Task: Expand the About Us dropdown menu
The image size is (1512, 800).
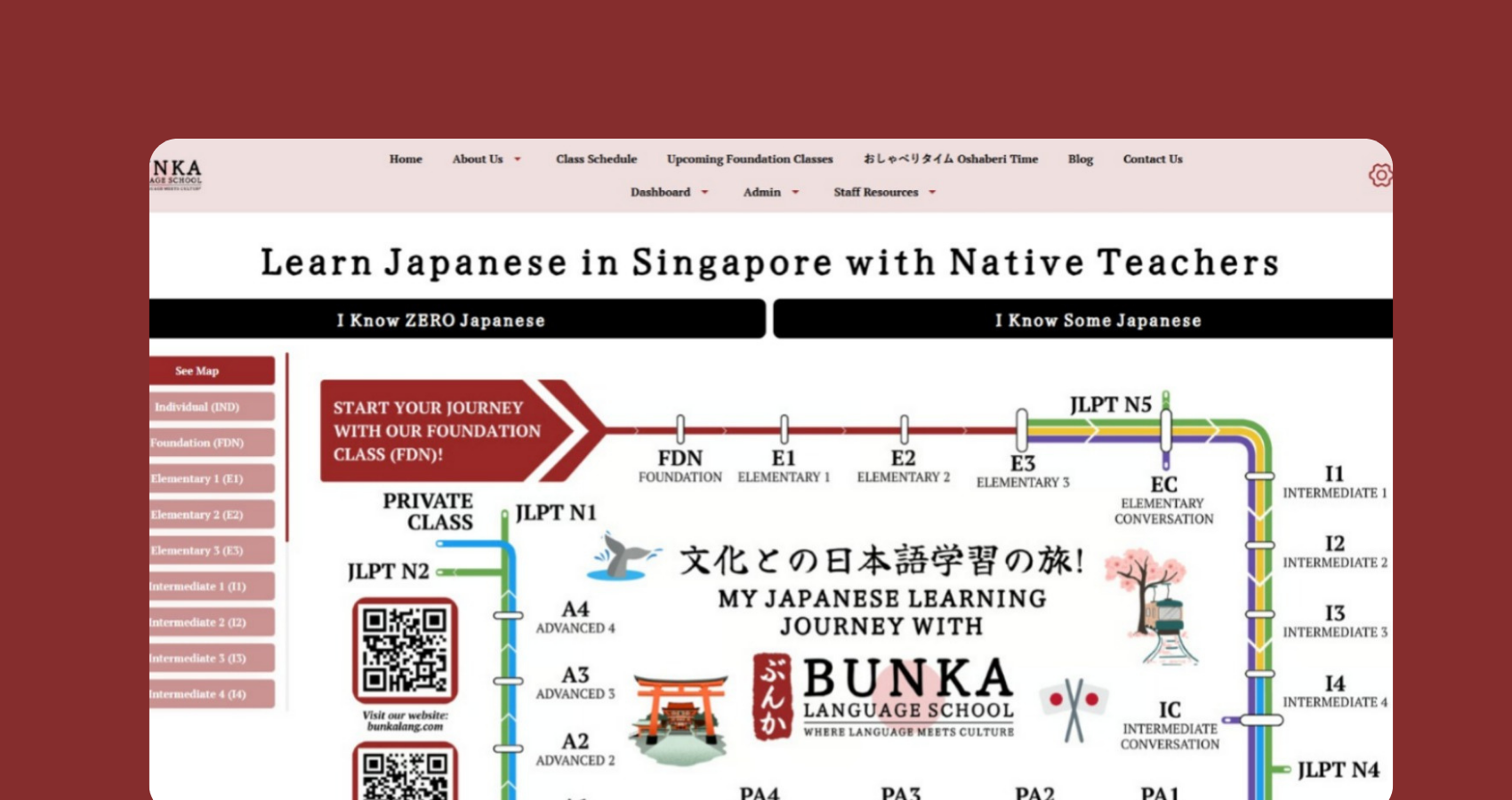Action: pos(487,159)
